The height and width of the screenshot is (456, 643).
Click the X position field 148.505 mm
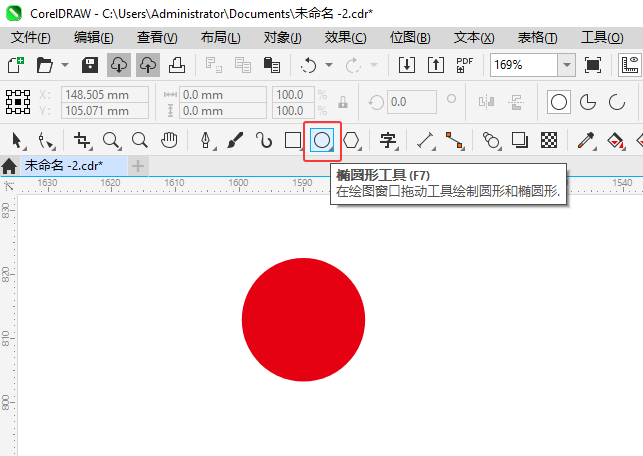click(x=105, y=95)
